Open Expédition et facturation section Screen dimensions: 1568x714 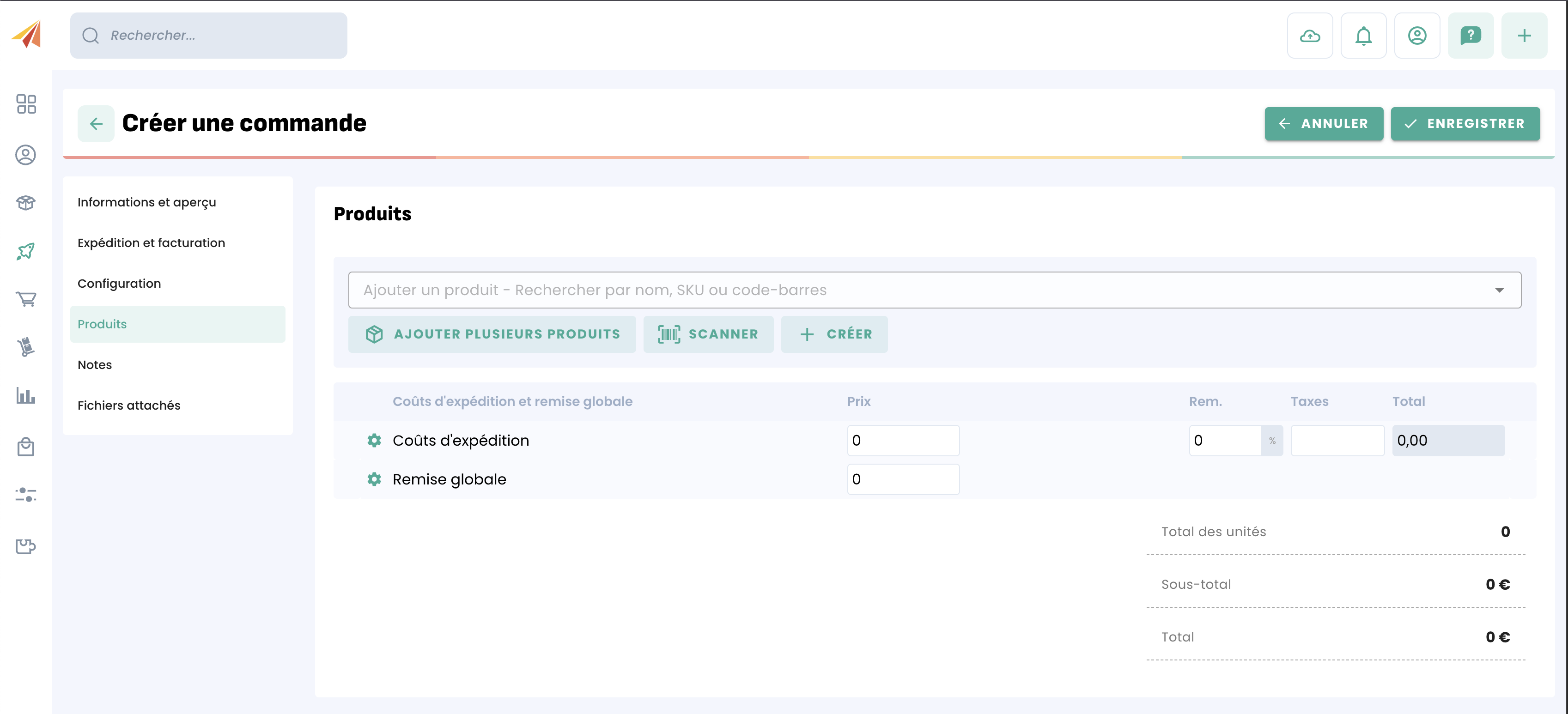tap(151, 243)
